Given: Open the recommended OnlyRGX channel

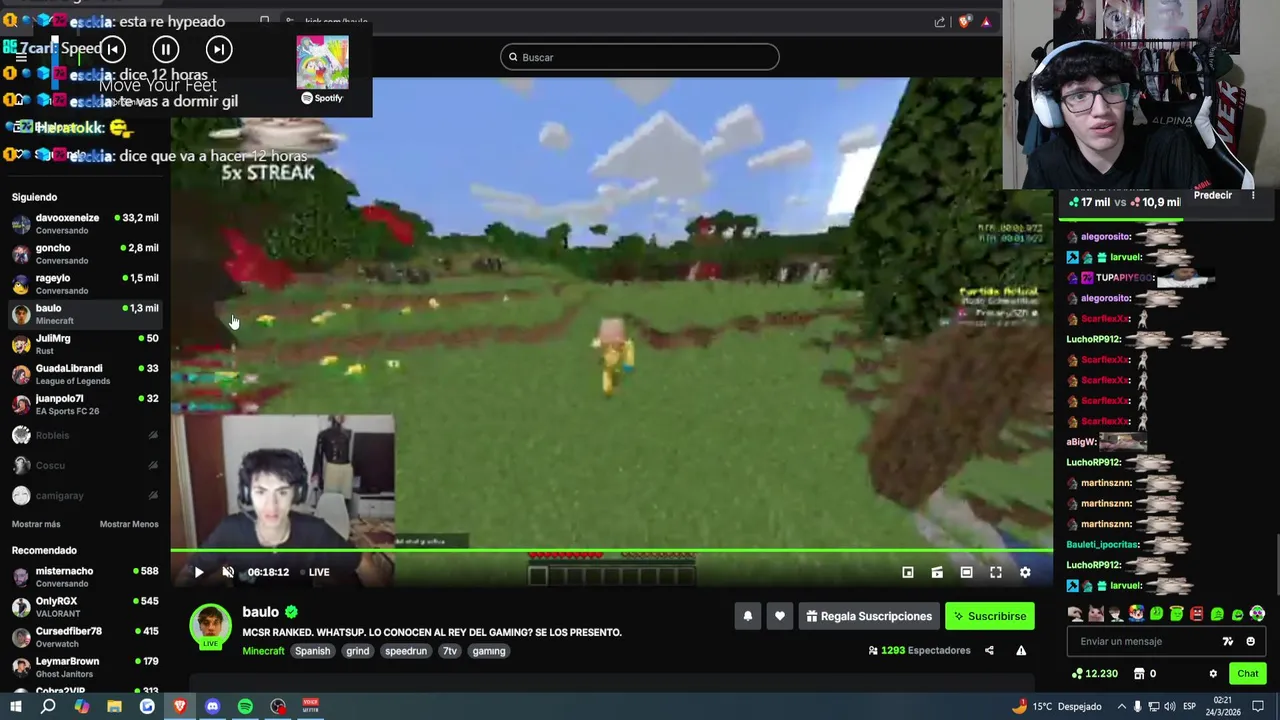Looking at the screenshot, I should (85, 606).
